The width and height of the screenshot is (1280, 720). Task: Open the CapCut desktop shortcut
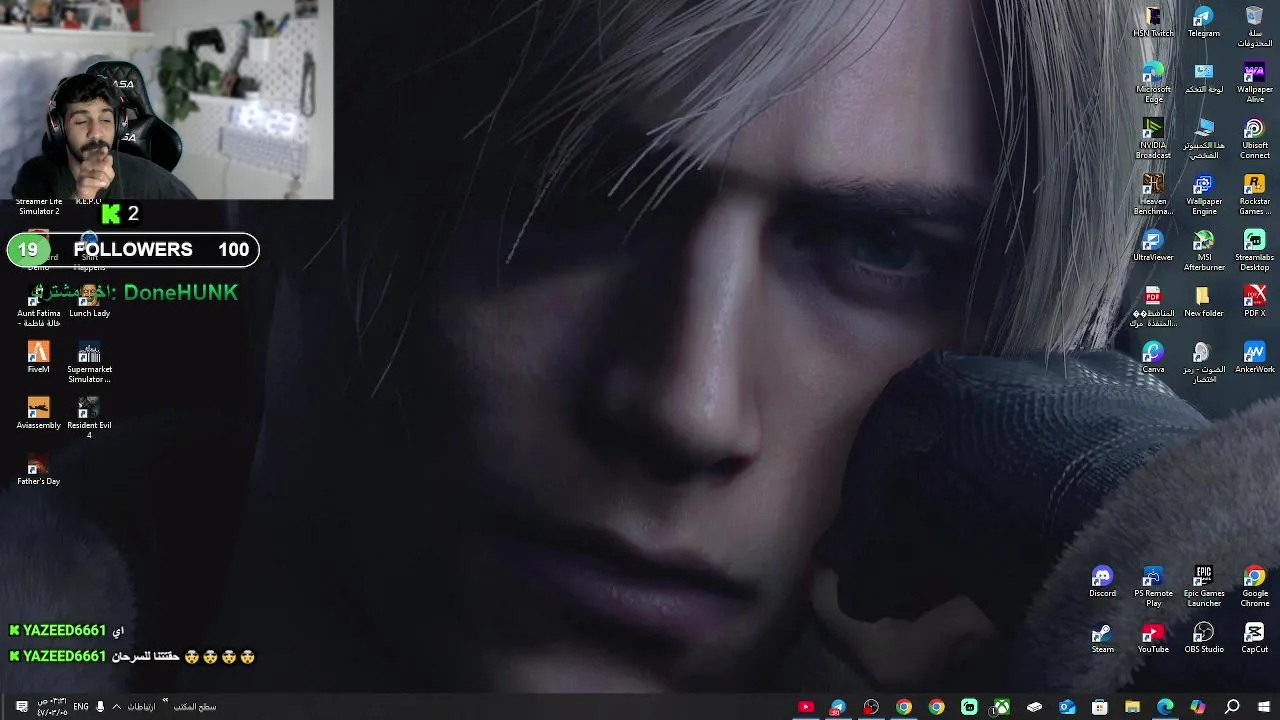point(1254,638)
